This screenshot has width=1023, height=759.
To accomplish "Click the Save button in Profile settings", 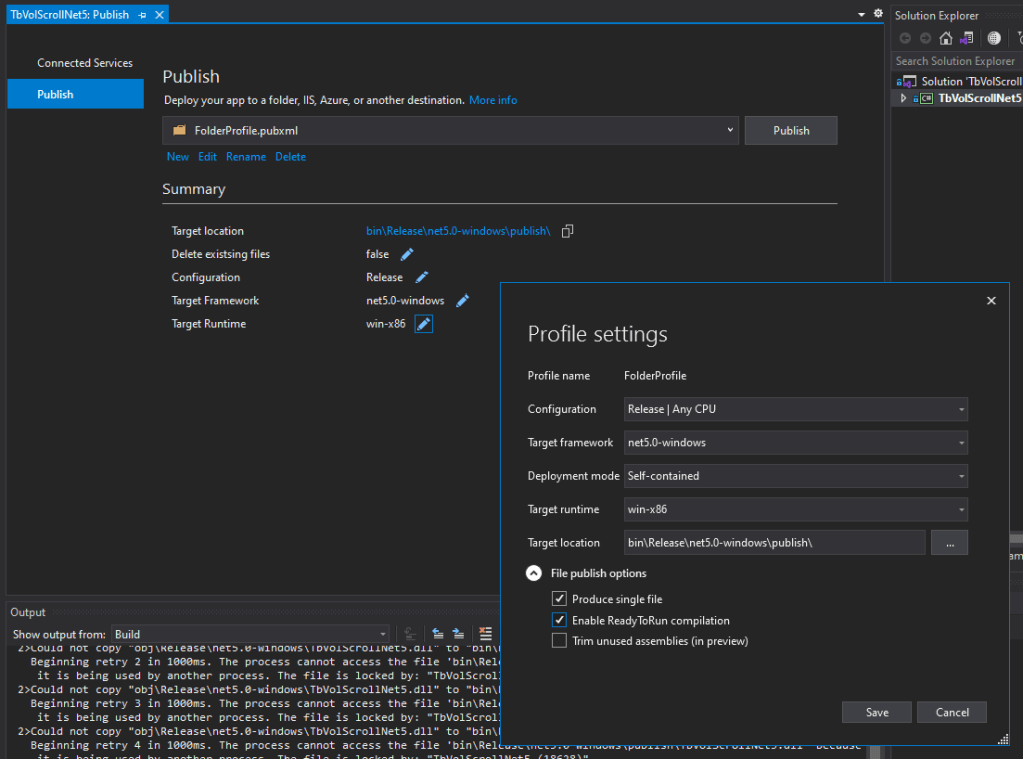I will click(x=877, y=712).
